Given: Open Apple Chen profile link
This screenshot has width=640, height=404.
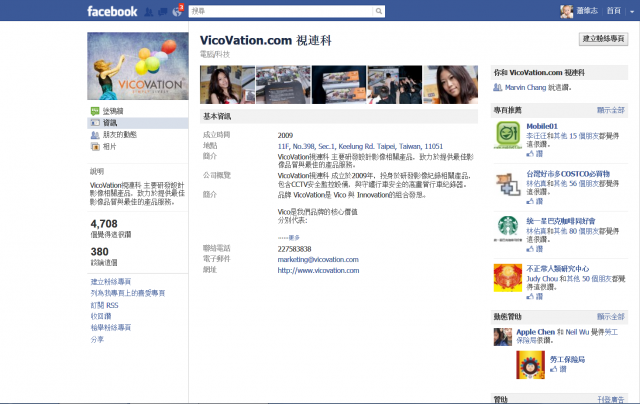Looking at the screenshot, I should point(536,332).
